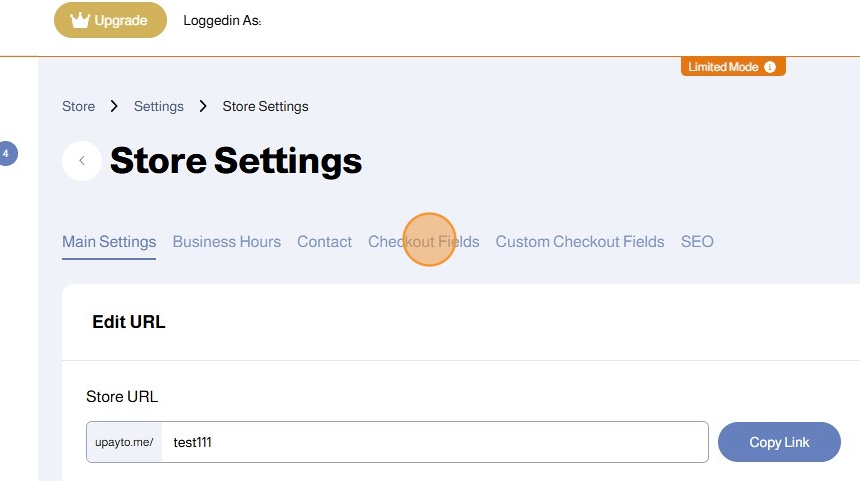Click the info icon in Limited Mode badge
The height and width of the screenshot is (481, 860).
tap(770, 67)
